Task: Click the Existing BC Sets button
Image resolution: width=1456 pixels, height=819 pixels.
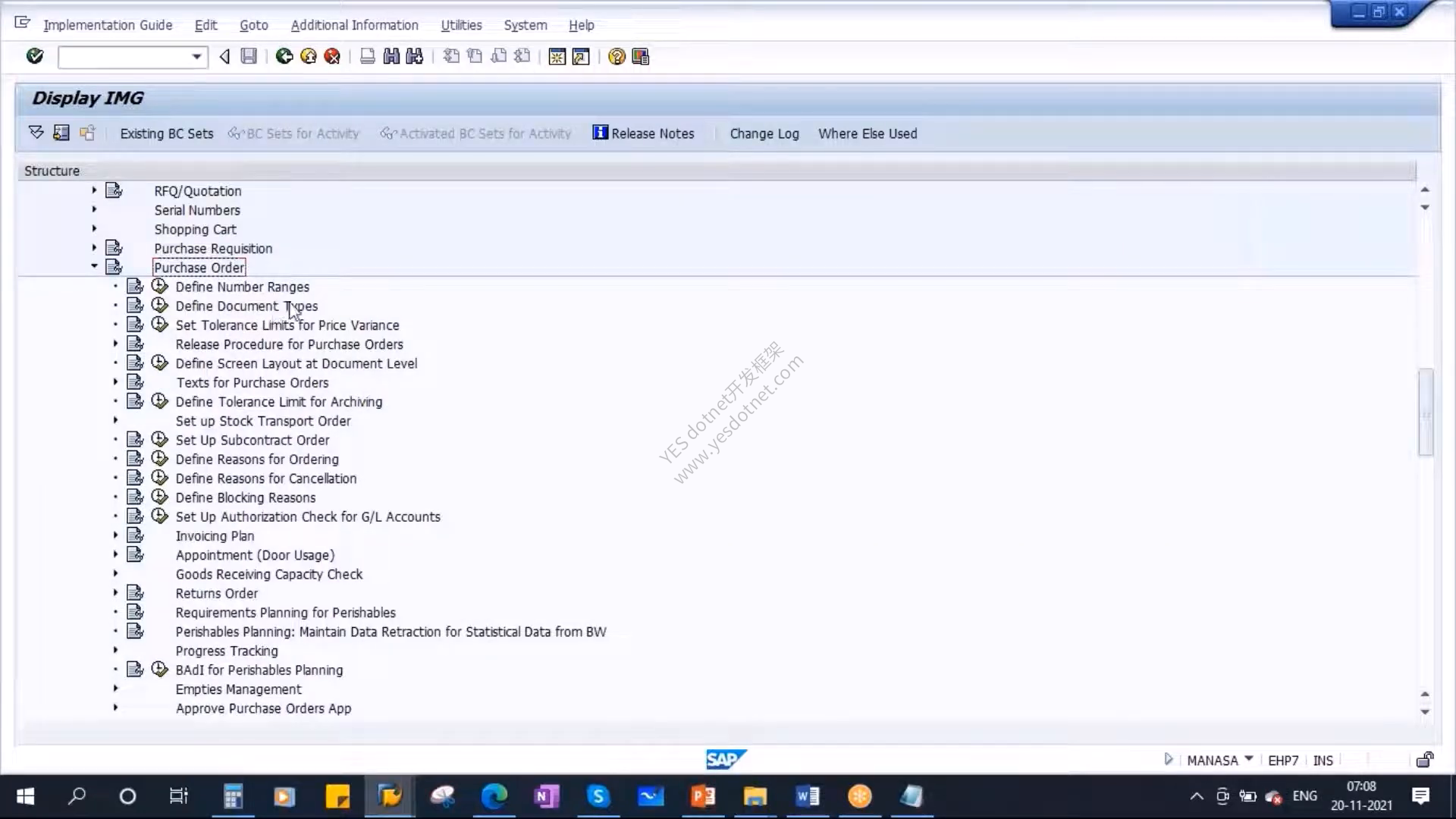Action: click(x=166, y=133)
